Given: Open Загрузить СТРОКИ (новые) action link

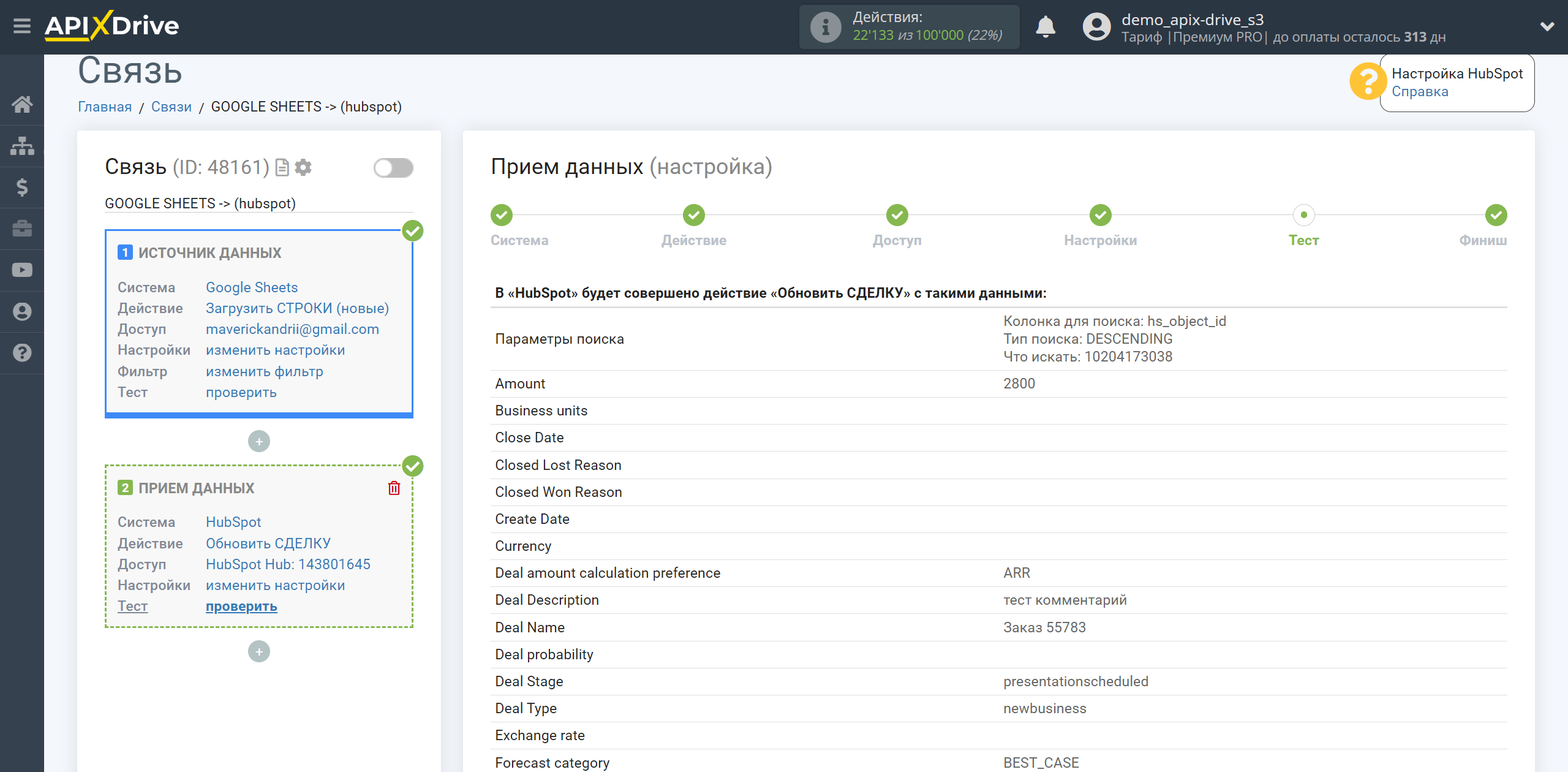Looking at the screenshot, I should click(298, 308).
